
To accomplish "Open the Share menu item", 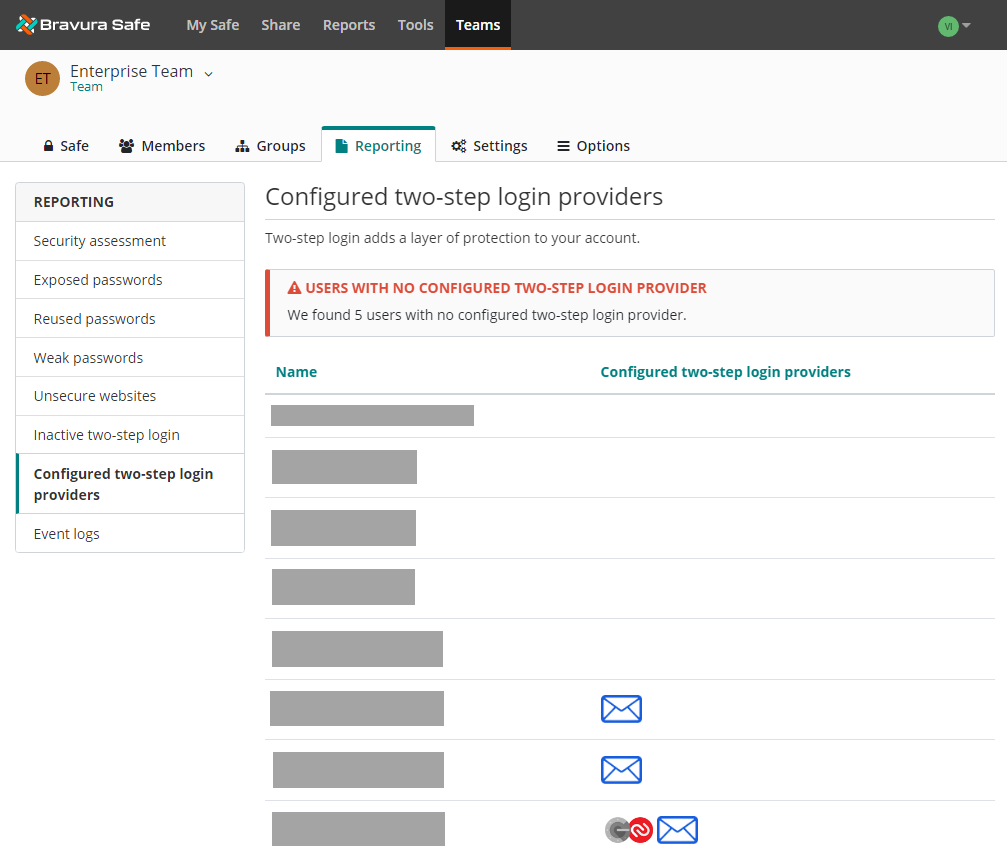I will (281, 25).
